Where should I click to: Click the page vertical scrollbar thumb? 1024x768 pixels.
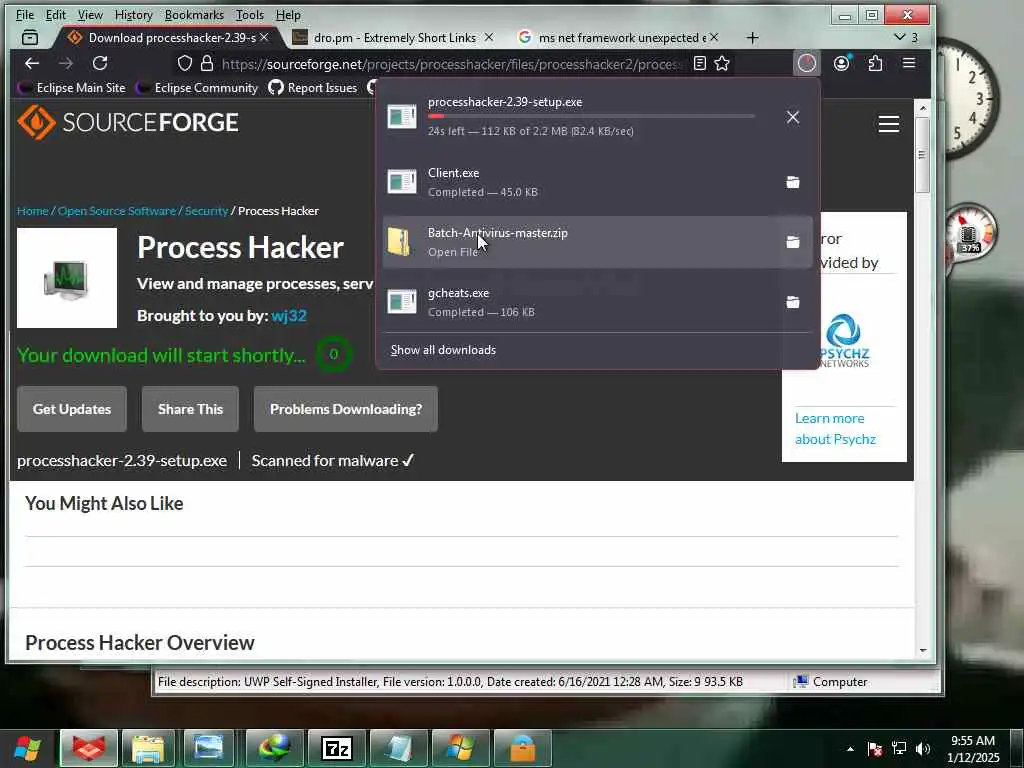(x=922, y=155)
